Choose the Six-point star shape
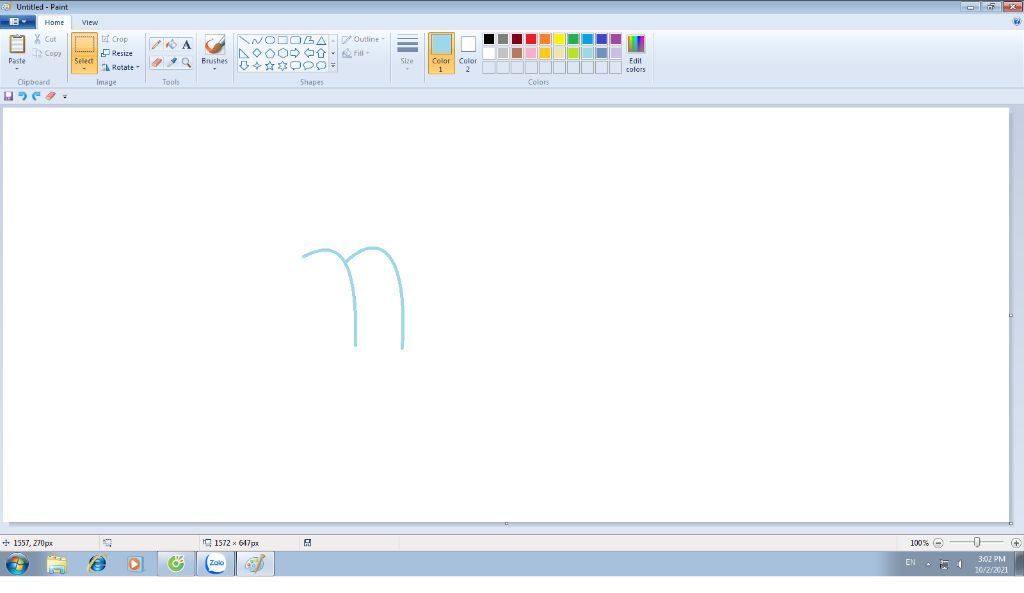Screen dimensions: 1024x593 coord(283,65)
